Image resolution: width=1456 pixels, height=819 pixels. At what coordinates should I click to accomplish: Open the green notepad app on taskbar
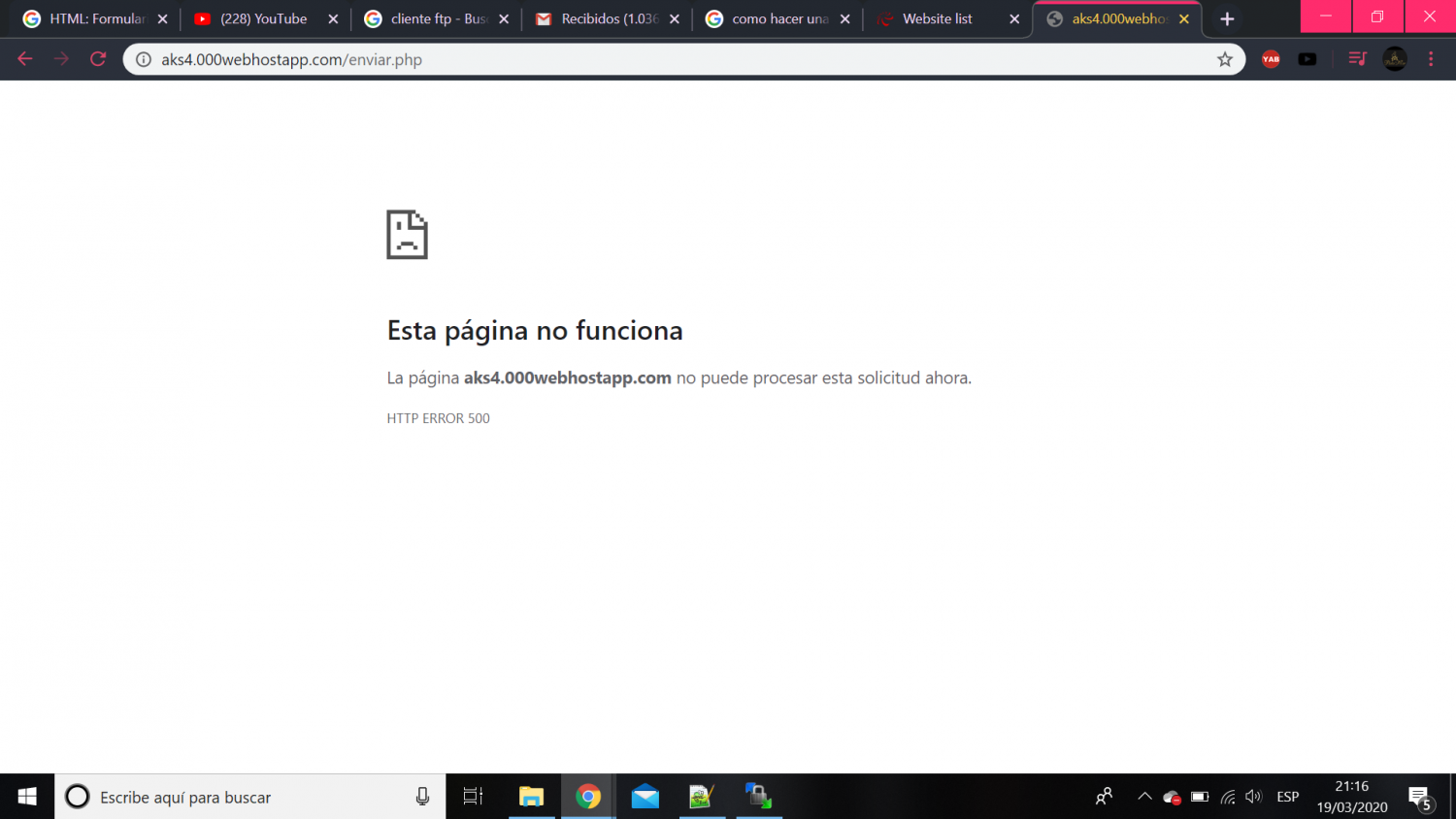(701, 797)
